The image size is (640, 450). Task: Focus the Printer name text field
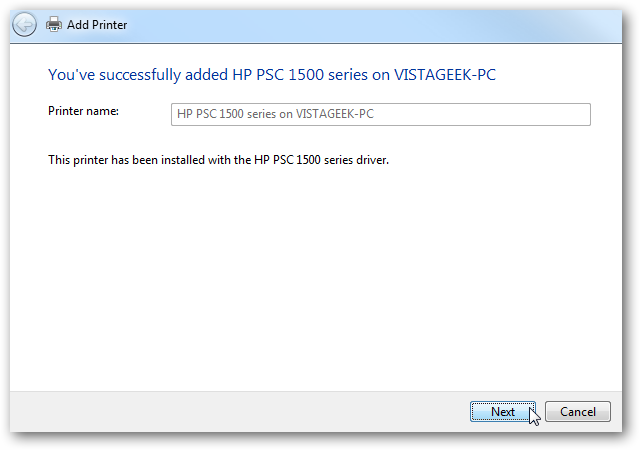381,114
